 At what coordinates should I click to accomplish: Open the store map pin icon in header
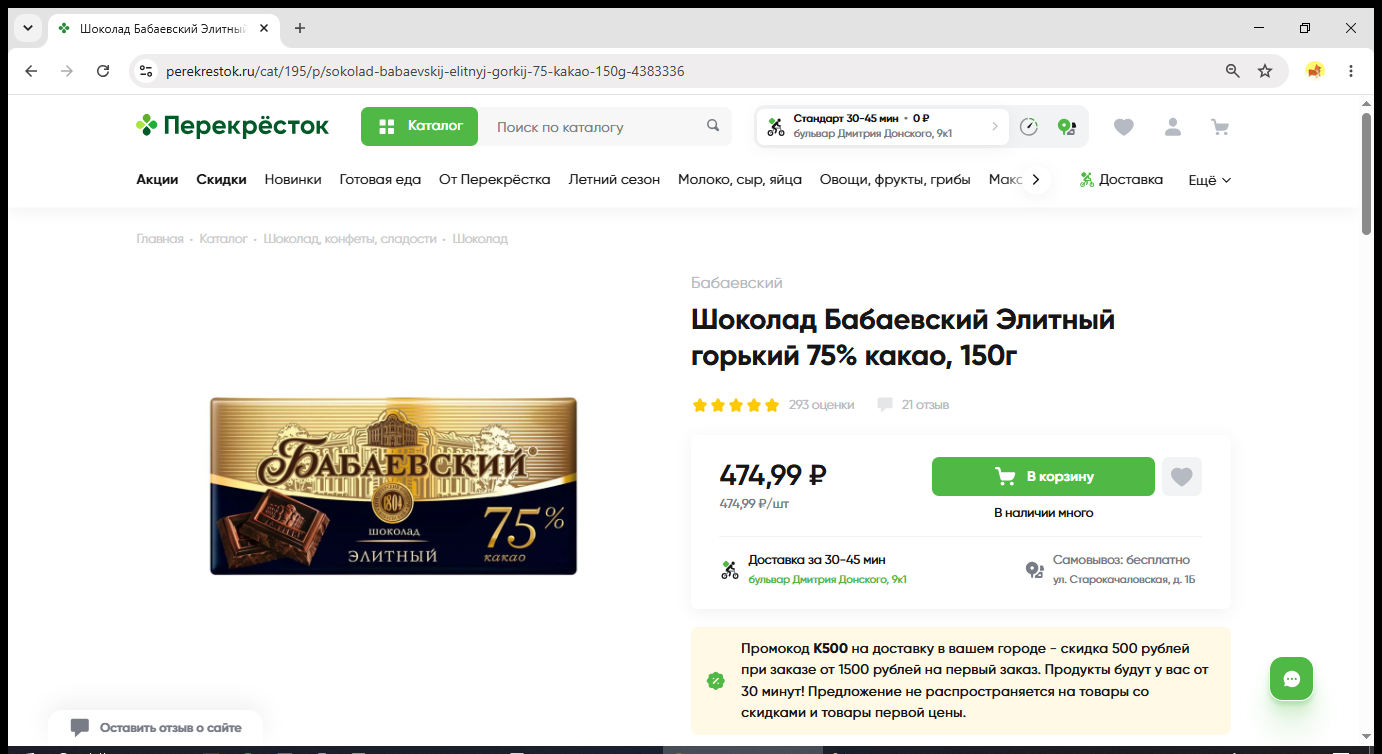pyautogui.click(x=1067, y=127)
